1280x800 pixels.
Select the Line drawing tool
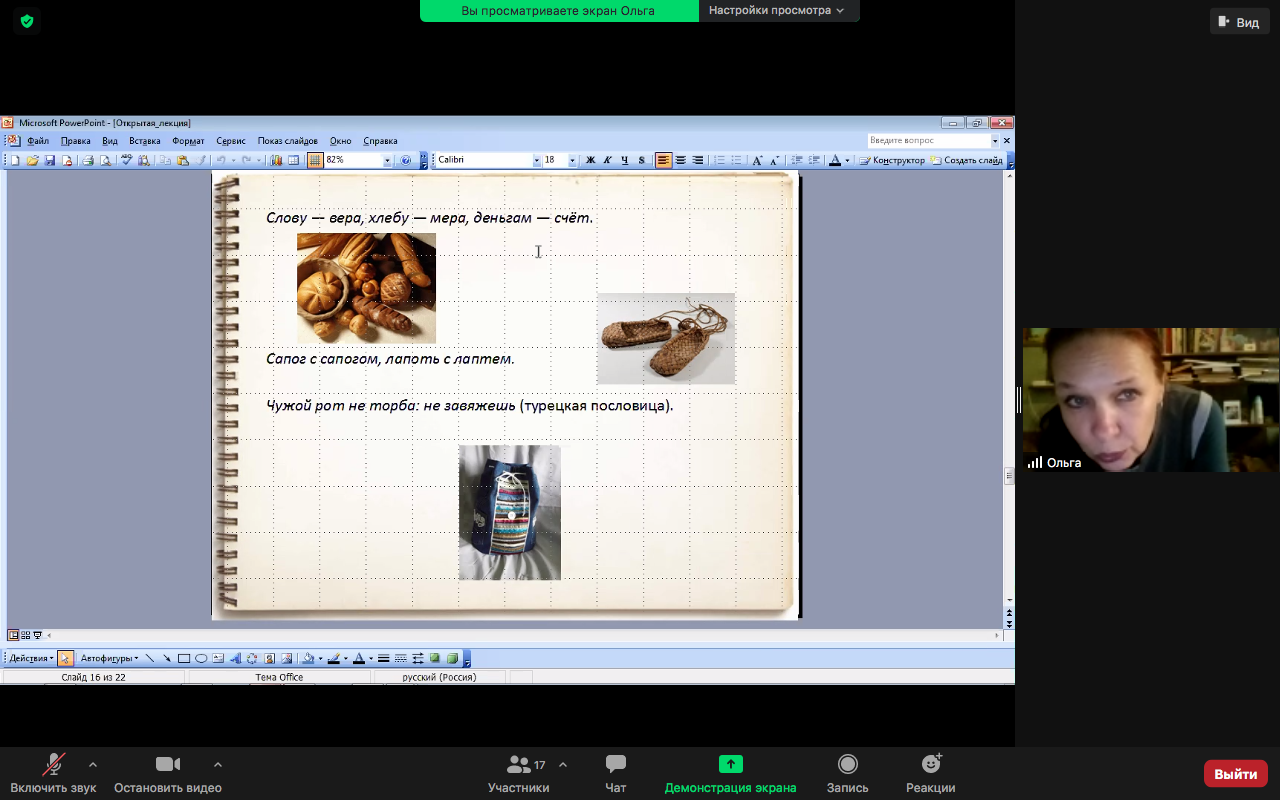[x=150, y=658]
